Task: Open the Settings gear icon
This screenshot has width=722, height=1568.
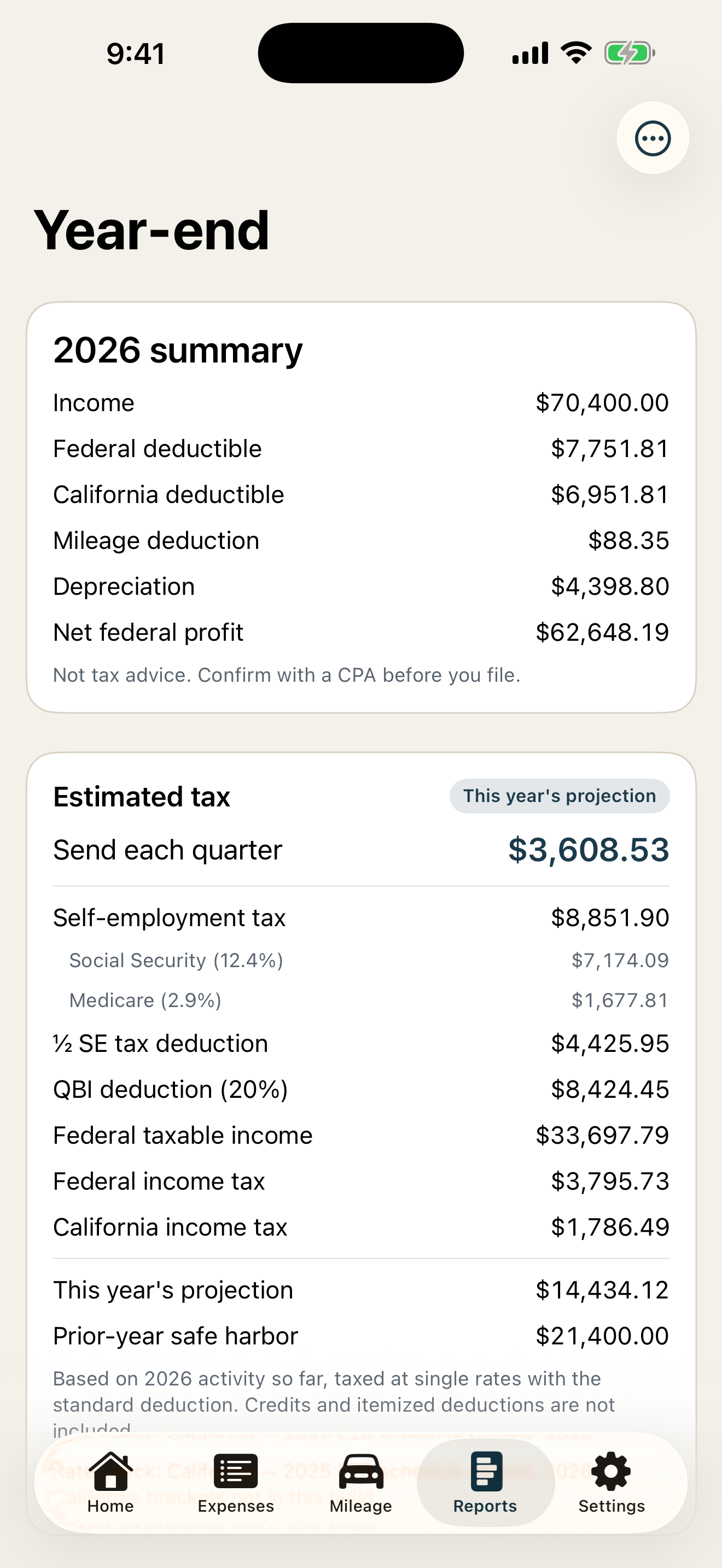Action: pos(611,1471)
